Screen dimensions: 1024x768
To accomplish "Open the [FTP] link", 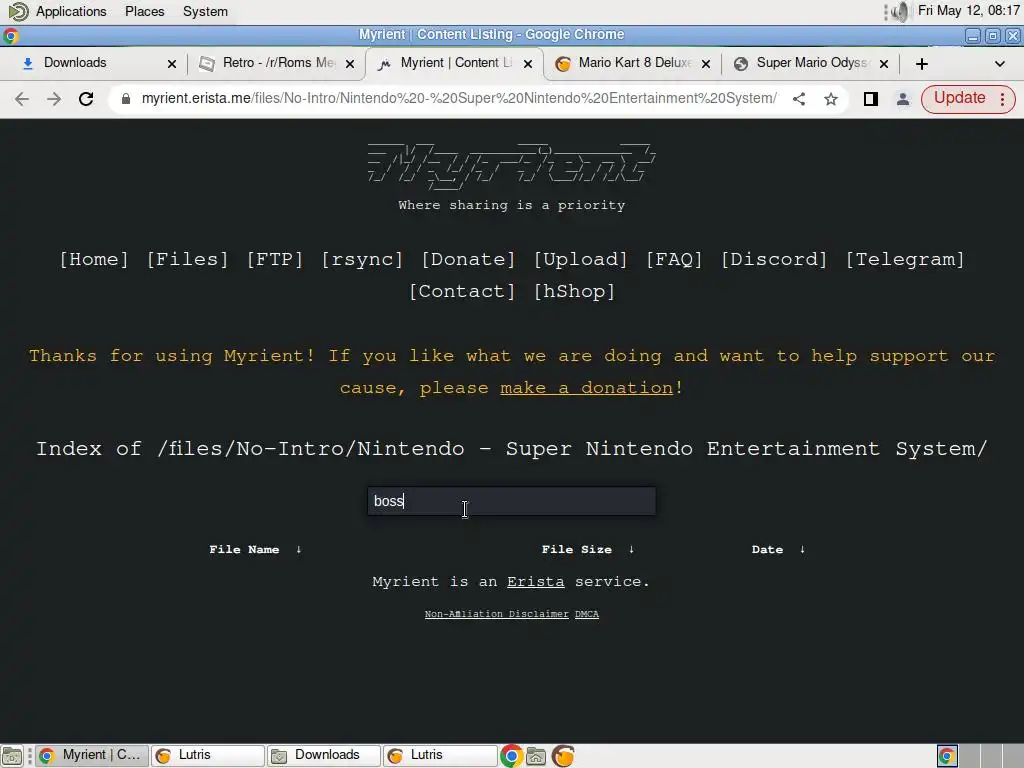I will tap(275, 259).
